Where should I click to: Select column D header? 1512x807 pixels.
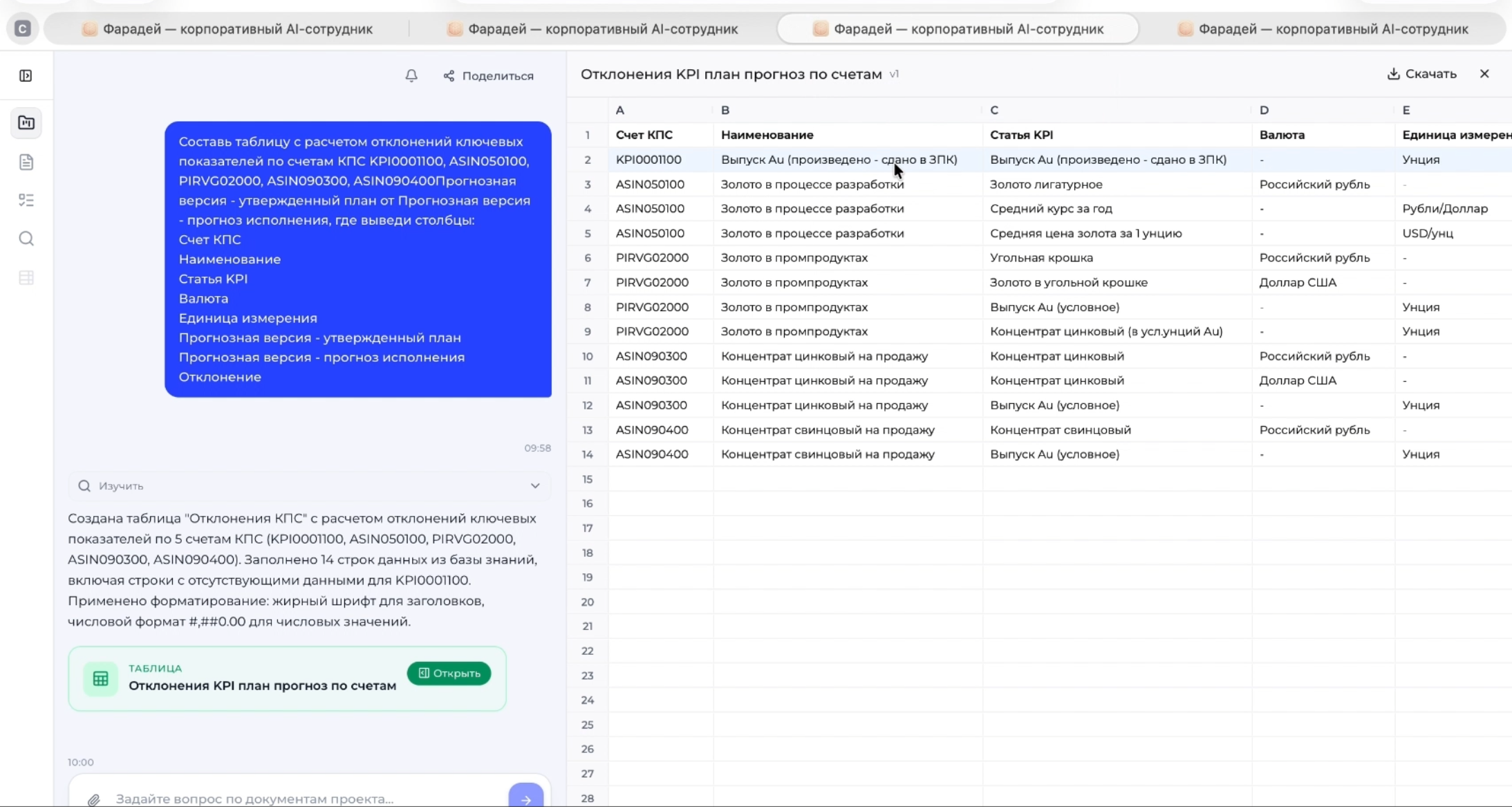point(1323,110)
